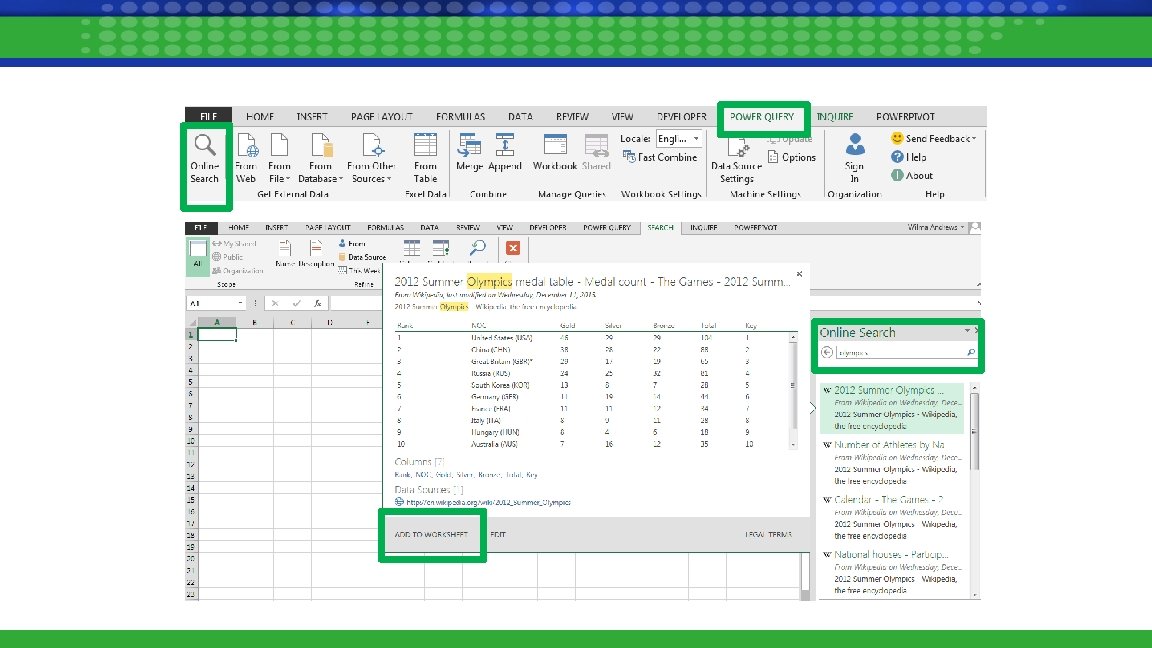This screenshot has width=1152, height=648.
Task: Select the 2012 Summer Olympics search result
Action: coord(891,408)
